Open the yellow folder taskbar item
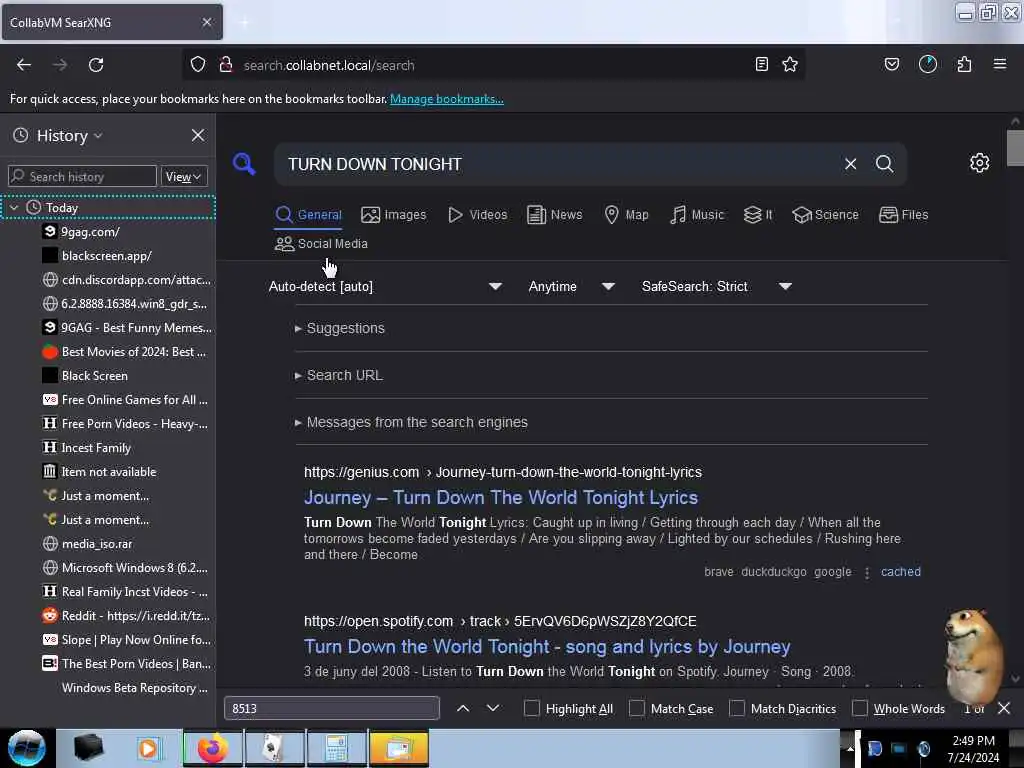The width and height of the screenshot is (1024, 768). click(x=398, y=748)
